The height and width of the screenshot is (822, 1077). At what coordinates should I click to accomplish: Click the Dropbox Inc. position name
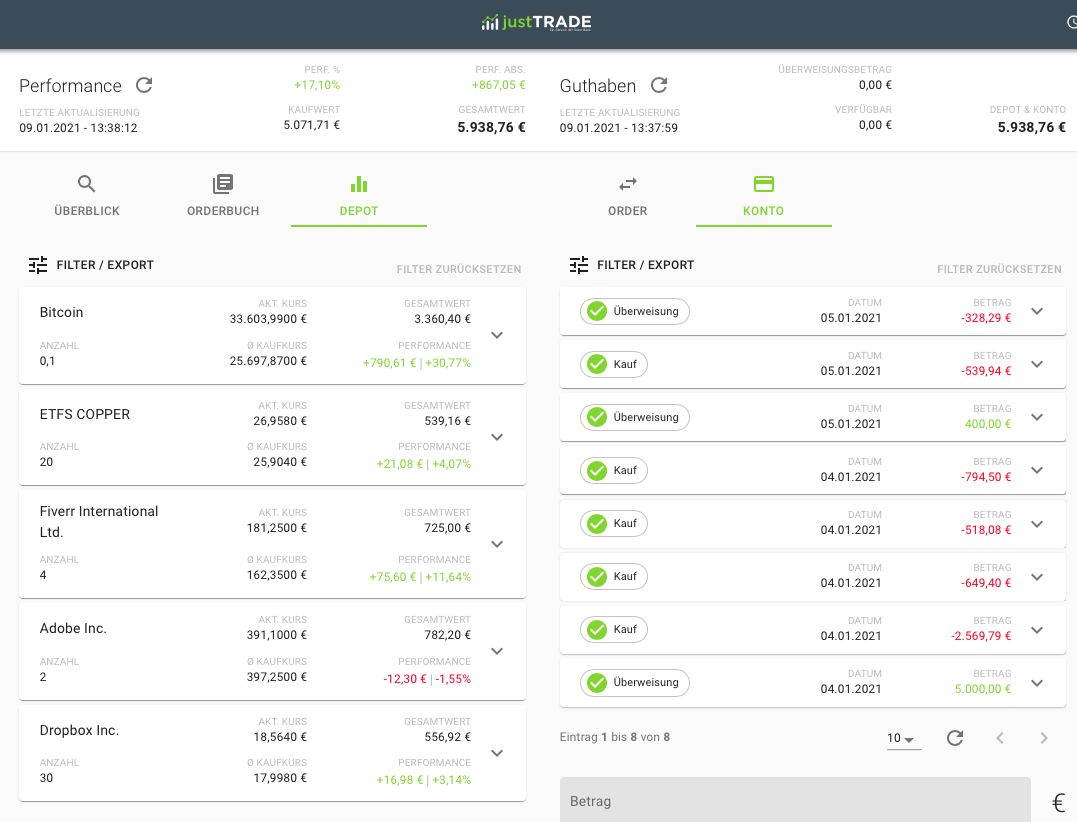79,731
